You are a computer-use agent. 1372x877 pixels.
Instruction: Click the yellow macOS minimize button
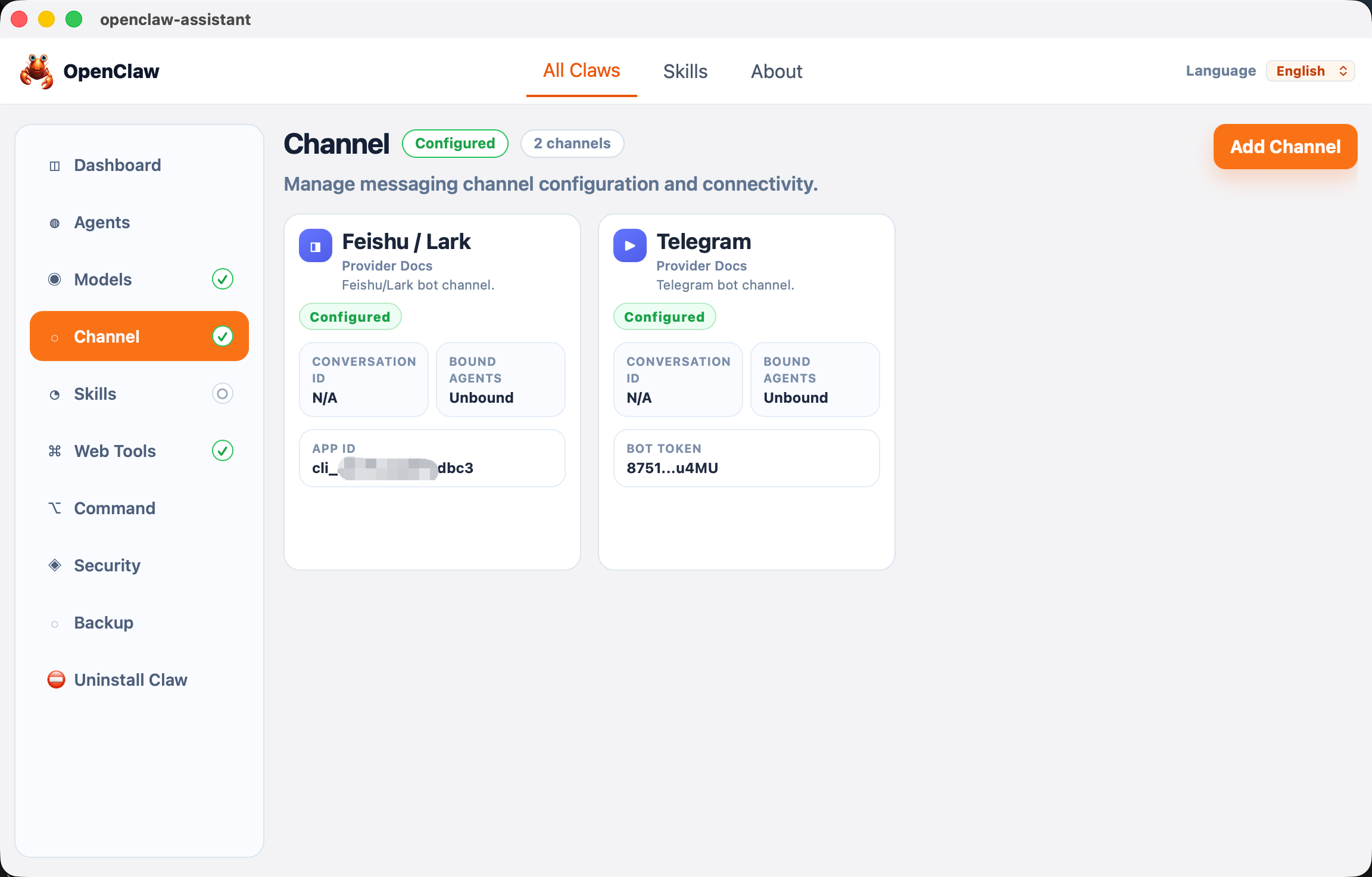point(46,19)
